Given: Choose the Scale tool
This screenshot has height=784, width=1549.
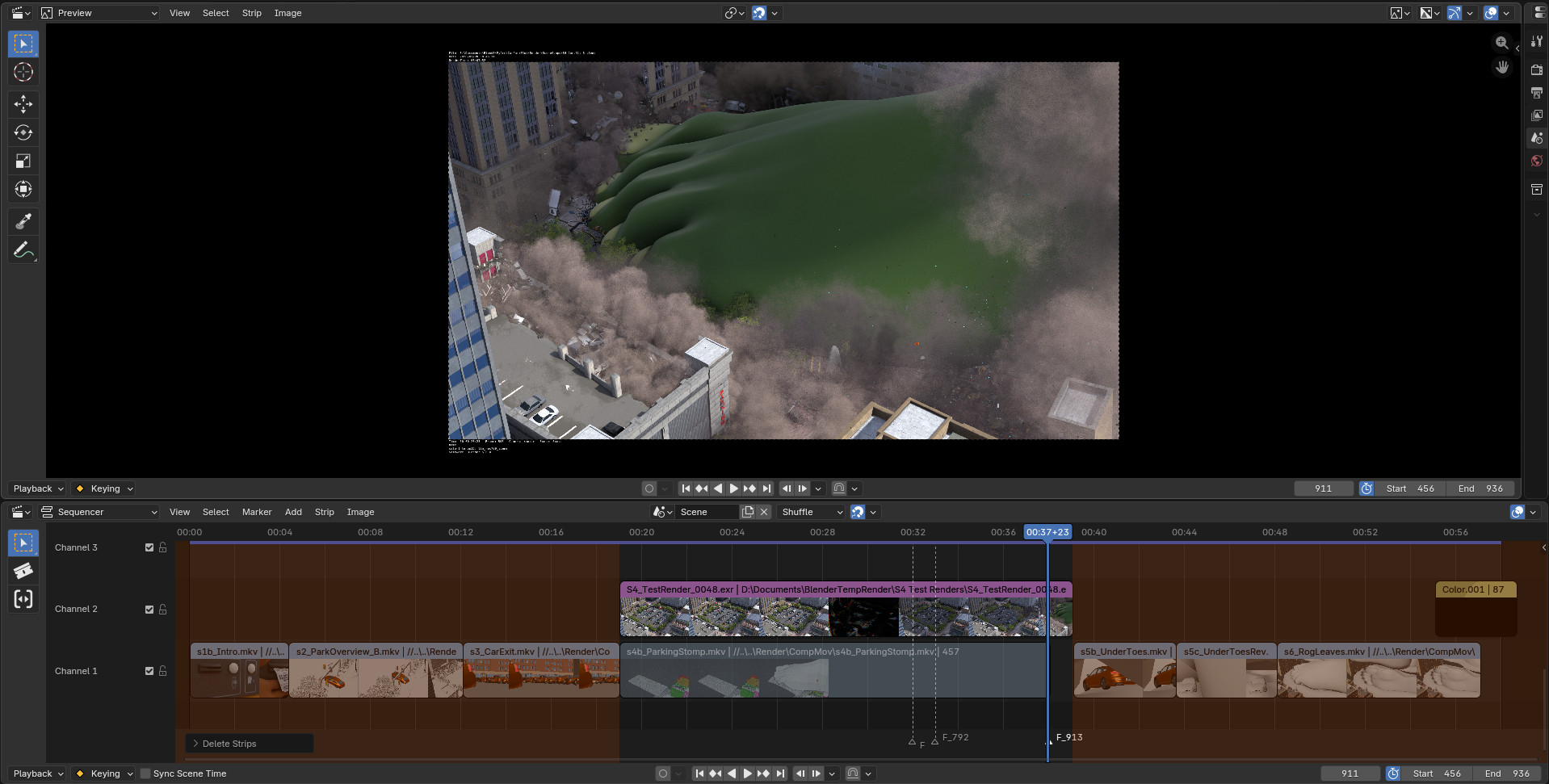Looking at the screenshot, I should pyautogui.click(x=23, y=161).
